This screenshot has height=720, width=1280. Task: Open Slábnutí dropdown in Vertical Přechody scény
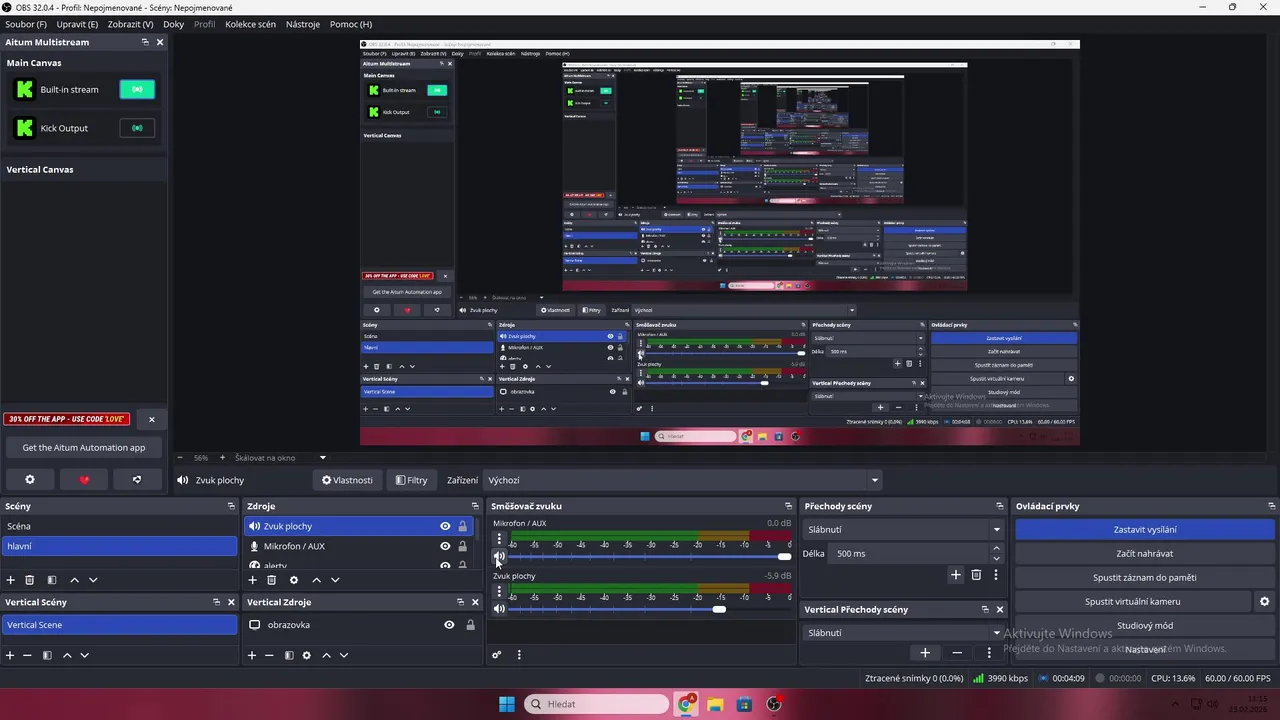[904, 633]
